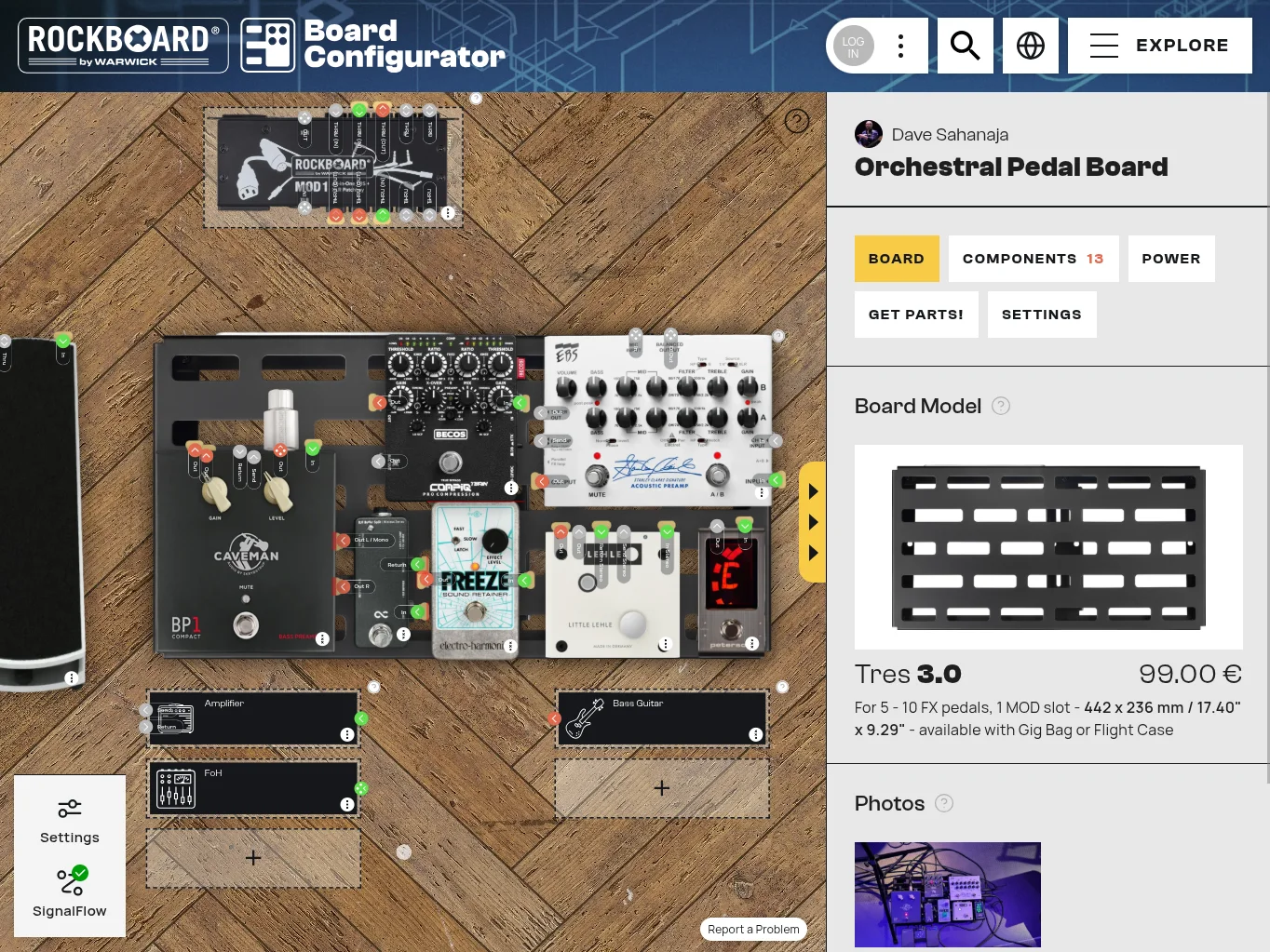1270x952 pixels.
Task: Open options menu of the buffer split pedal
Action: click(x=403, y=634)
